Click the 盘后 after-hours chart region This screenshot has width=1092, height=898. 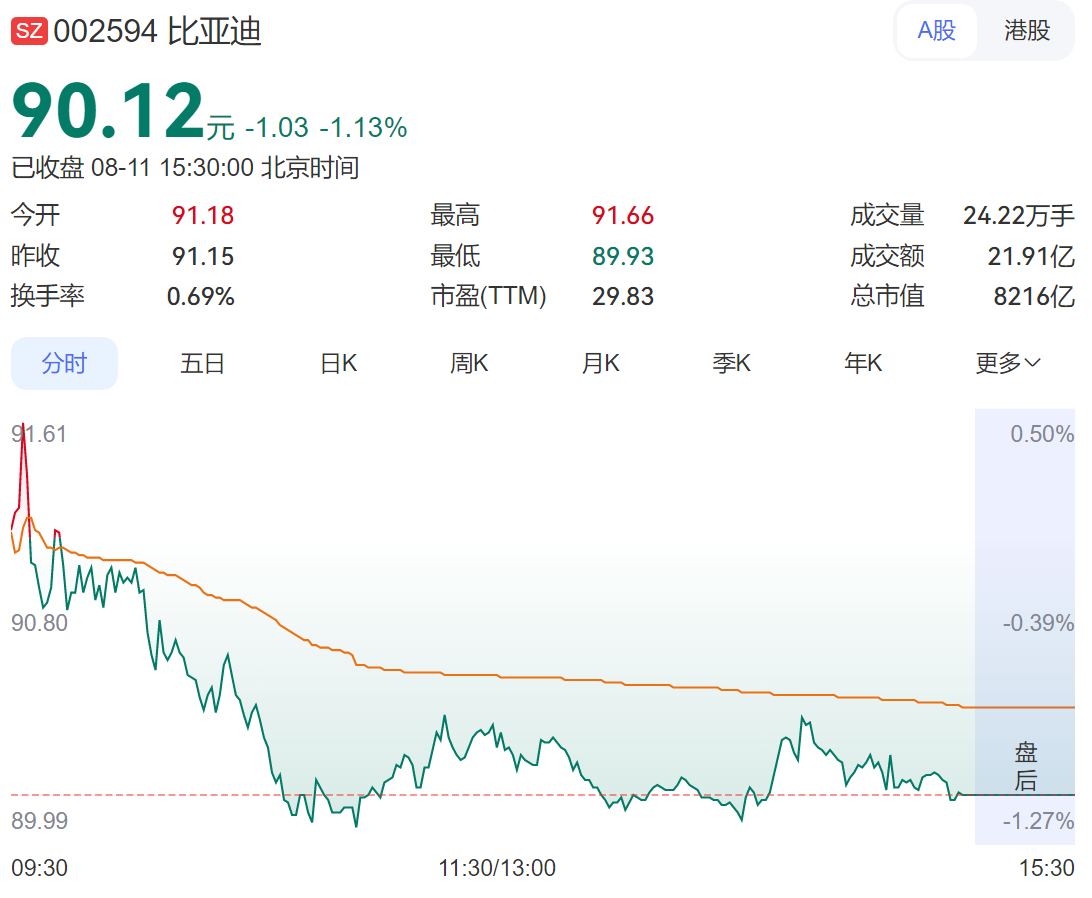1025,626
